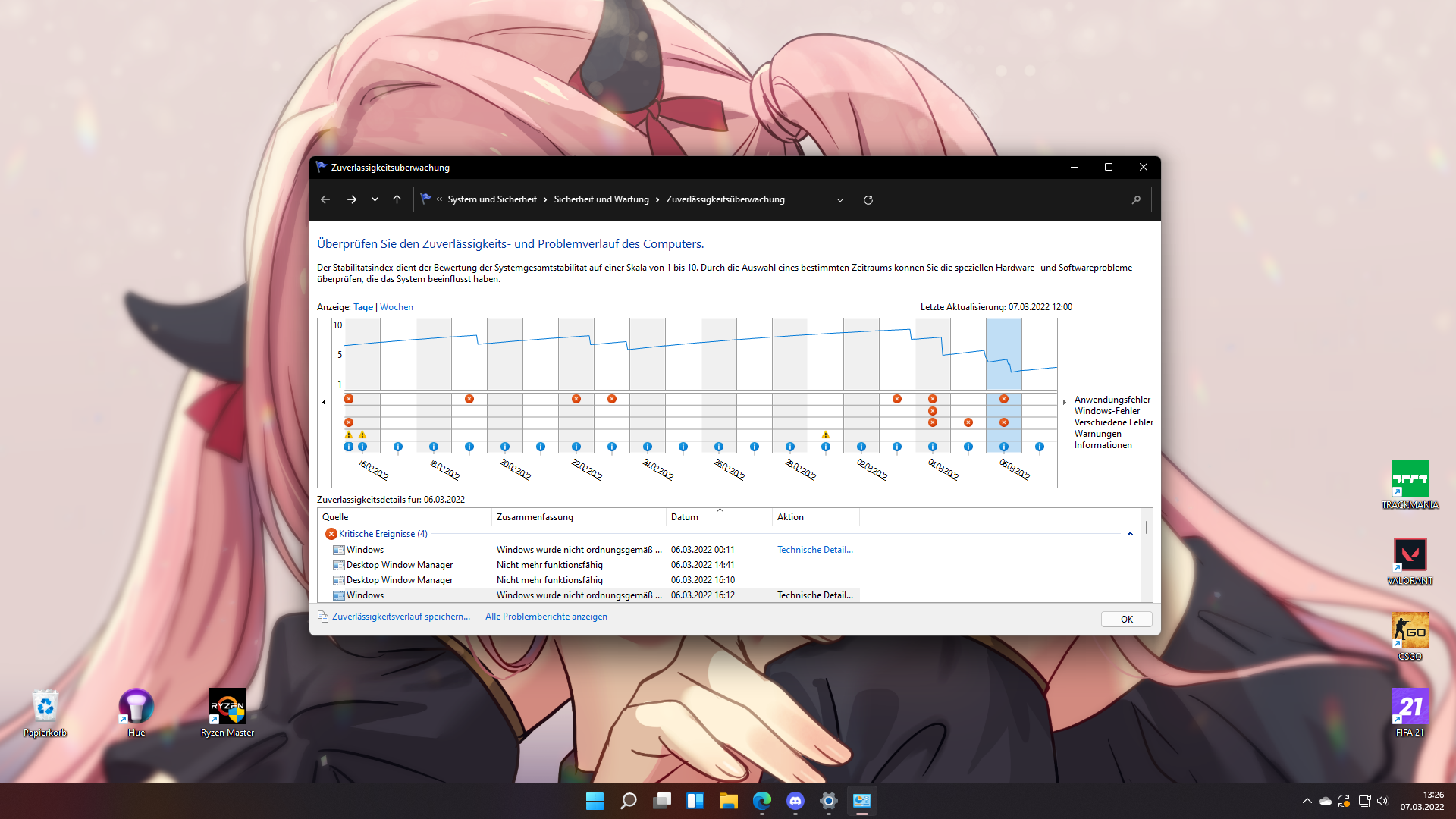
Task: Open the Windows Start menu
Action: (595, 801)
